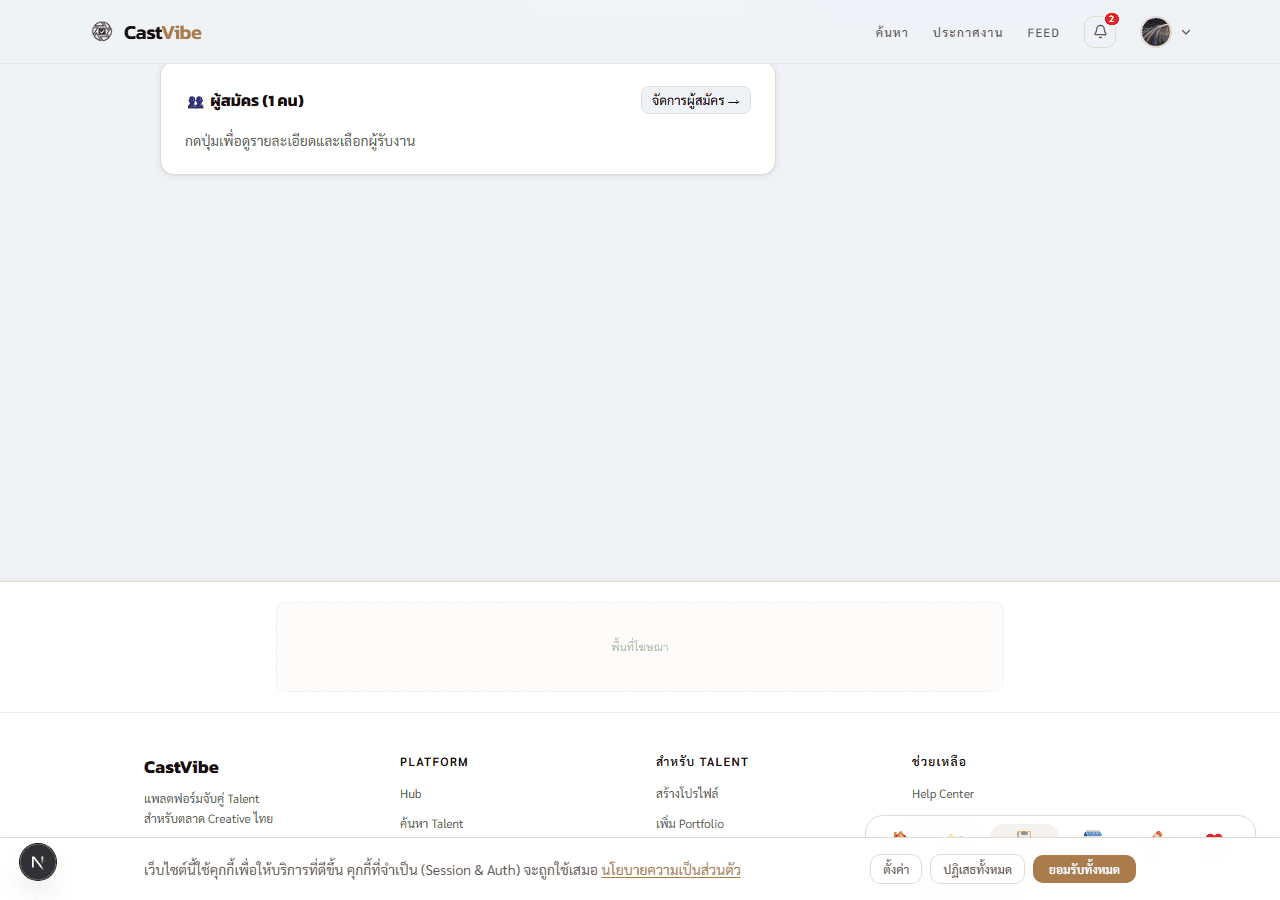1280x900 pixels.
Task: Visit the Help Center link
Action: click(943, 794)
